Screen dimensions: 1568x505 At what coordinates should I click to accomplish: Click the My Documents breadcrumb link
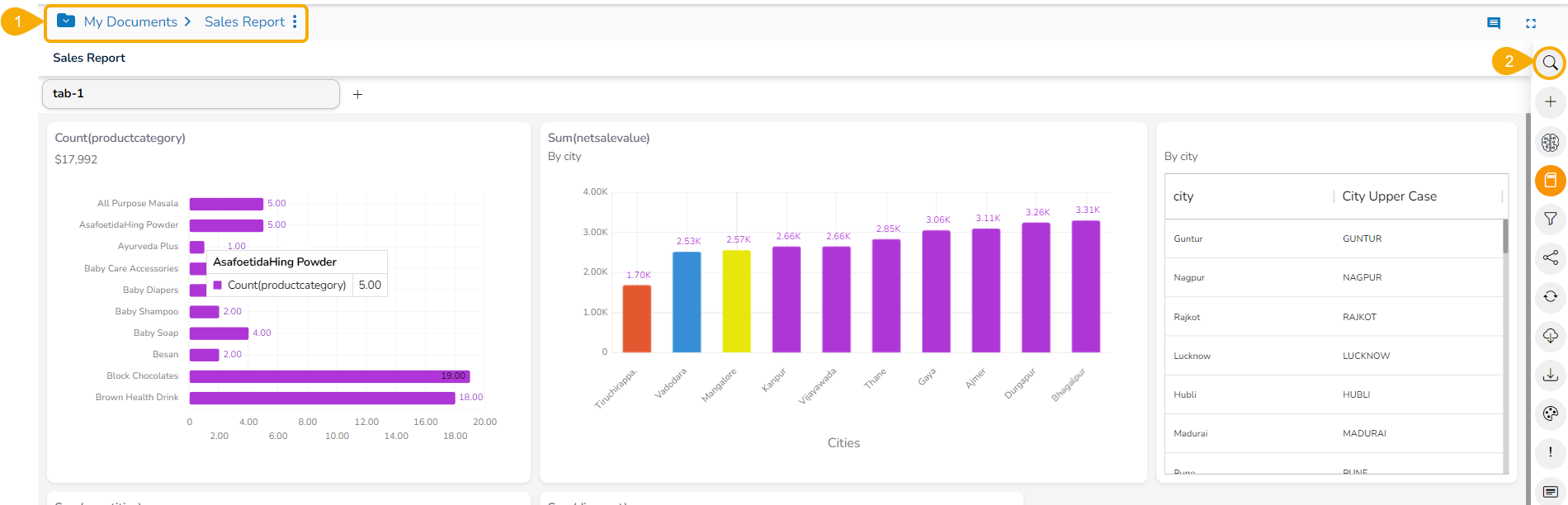(130, 21)
